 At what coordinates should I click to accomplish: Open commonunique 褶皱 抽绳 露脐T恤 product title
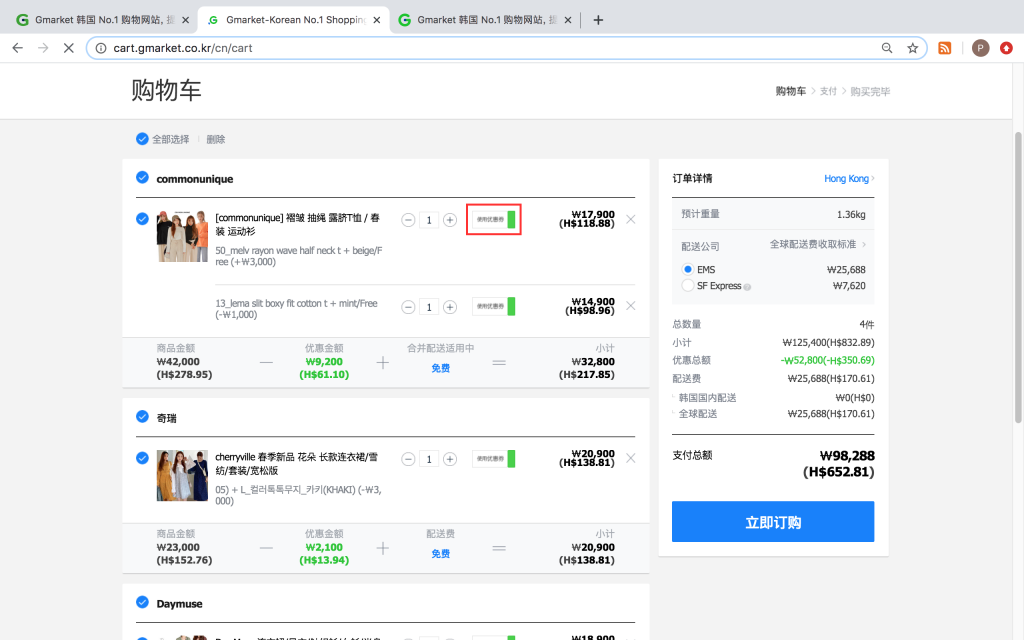point(297,224)
